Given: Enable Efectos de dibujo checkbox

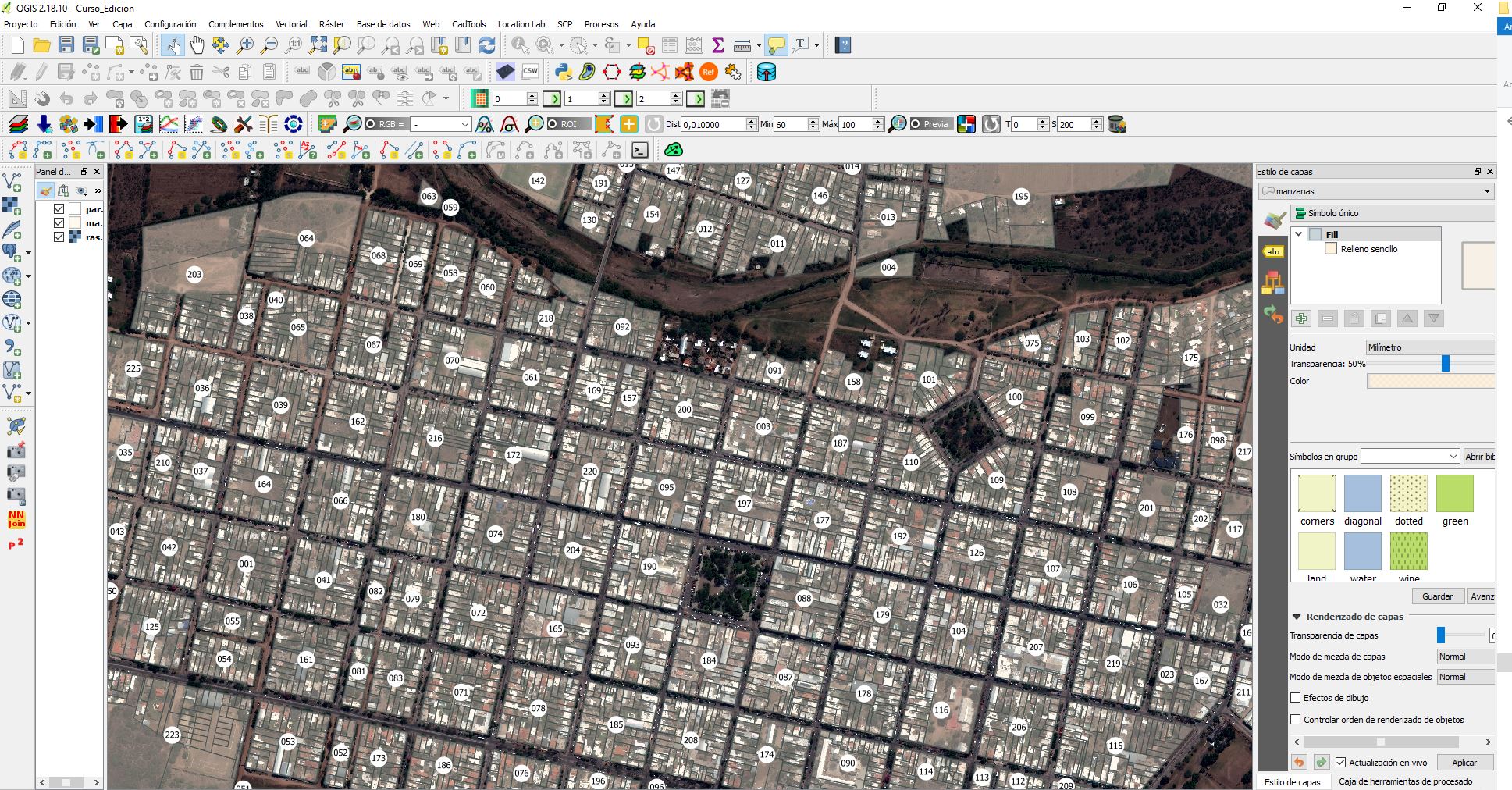Looking at the screenshot, I should point(1296,698).
